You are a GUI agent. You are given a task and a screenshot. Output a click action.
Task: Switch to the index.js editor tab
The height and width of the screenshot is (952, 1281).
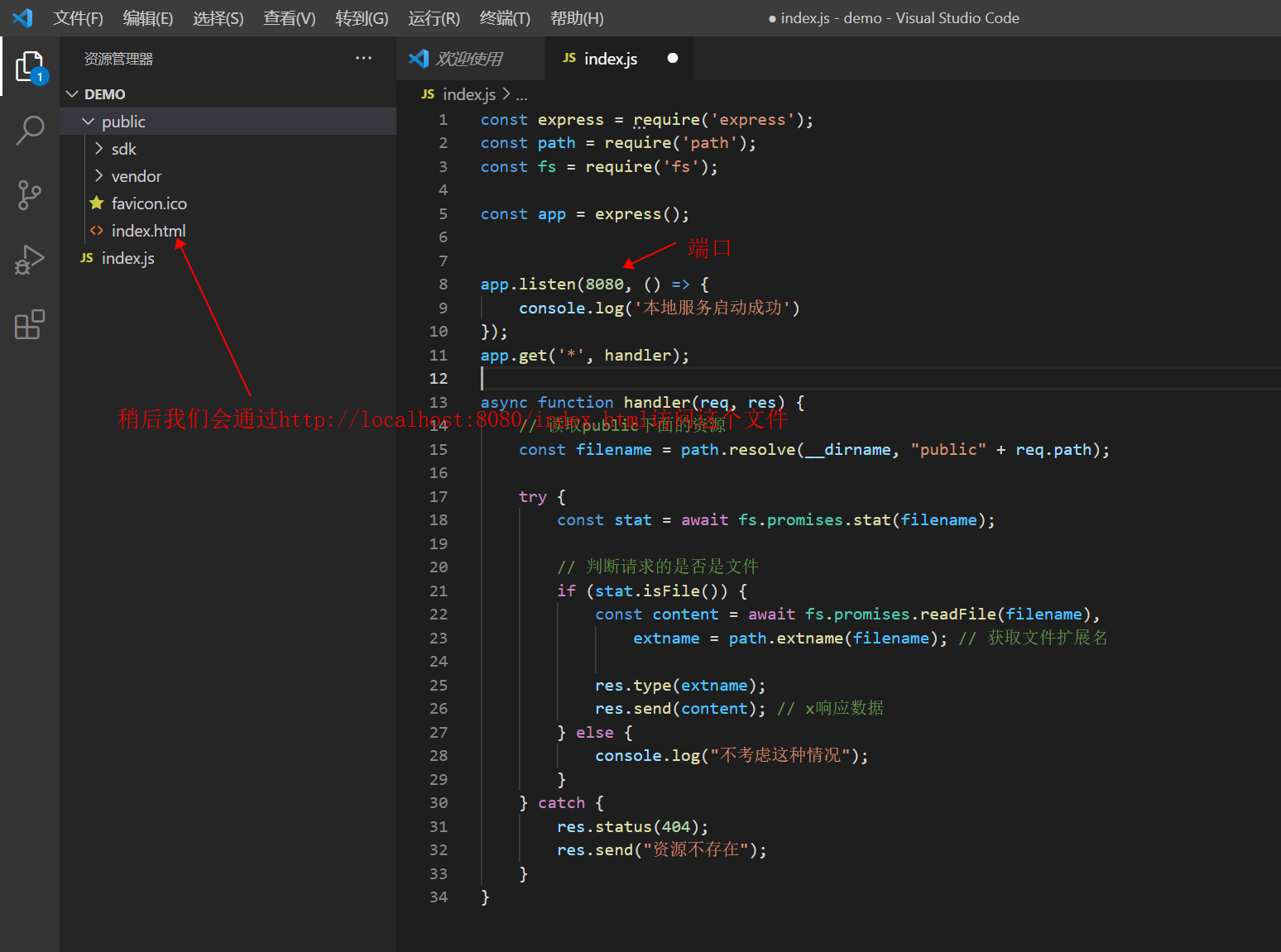click(619, 58)
